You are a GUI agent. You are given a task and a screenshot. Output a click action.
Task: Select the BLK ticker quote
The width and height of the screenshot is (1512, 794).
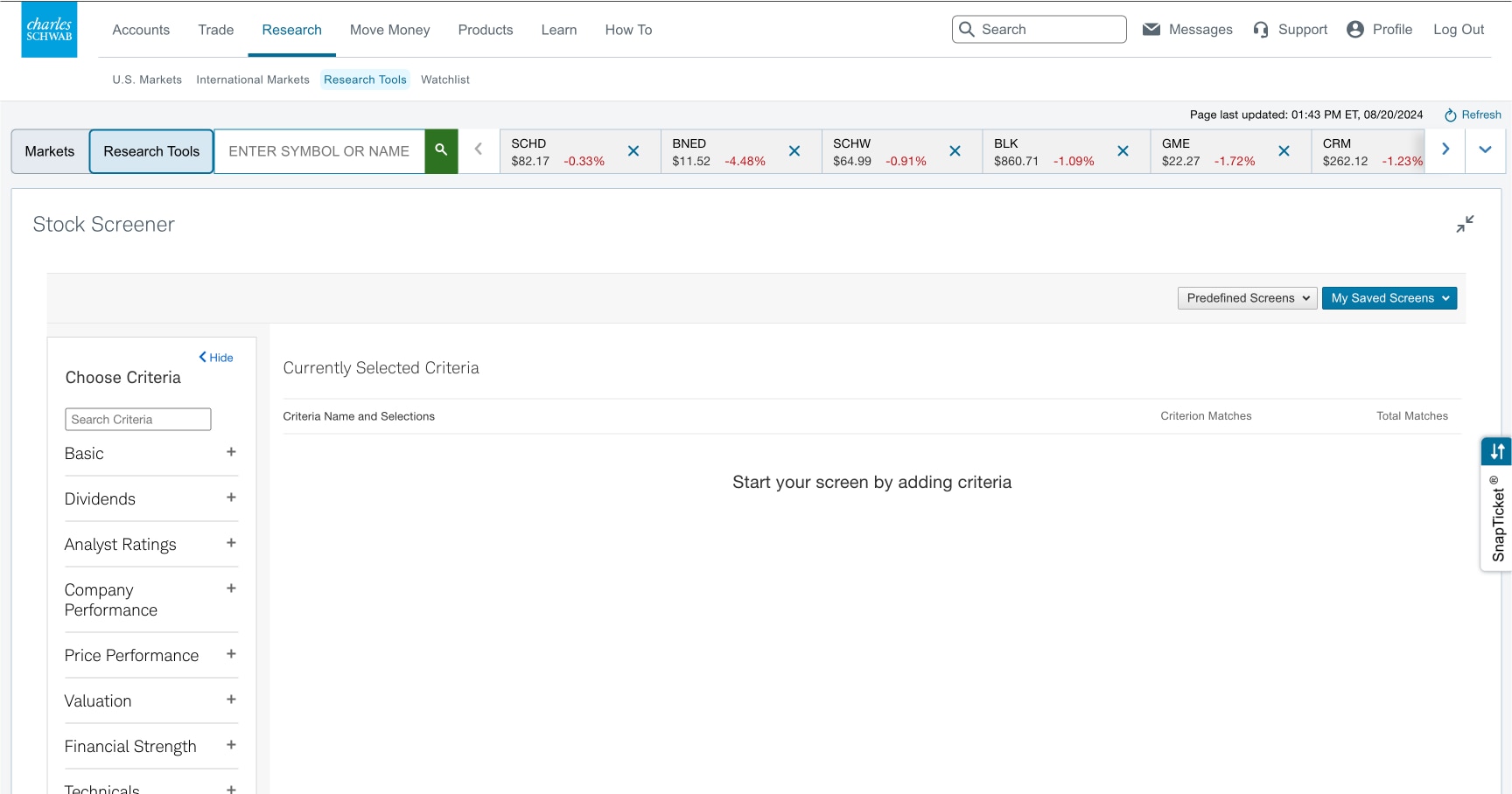[x=1044, y=152]
